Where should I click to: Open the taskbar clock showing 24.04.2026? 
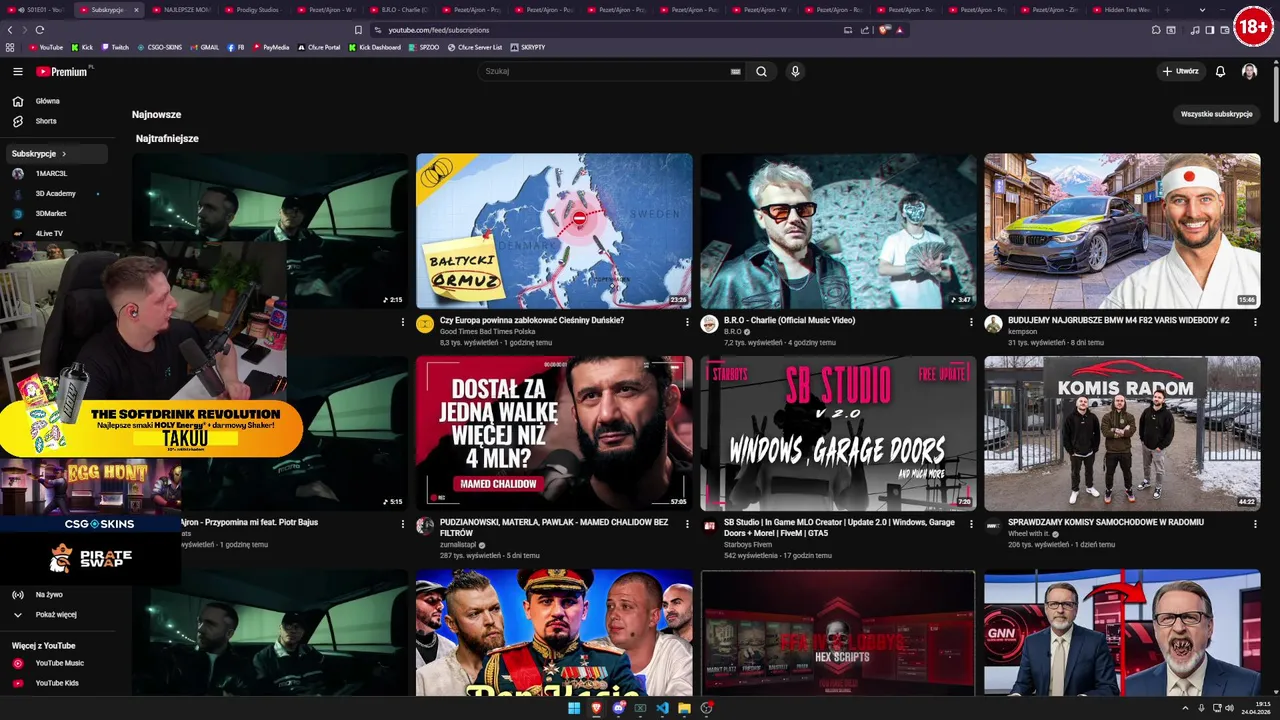tap(1256, 708)
